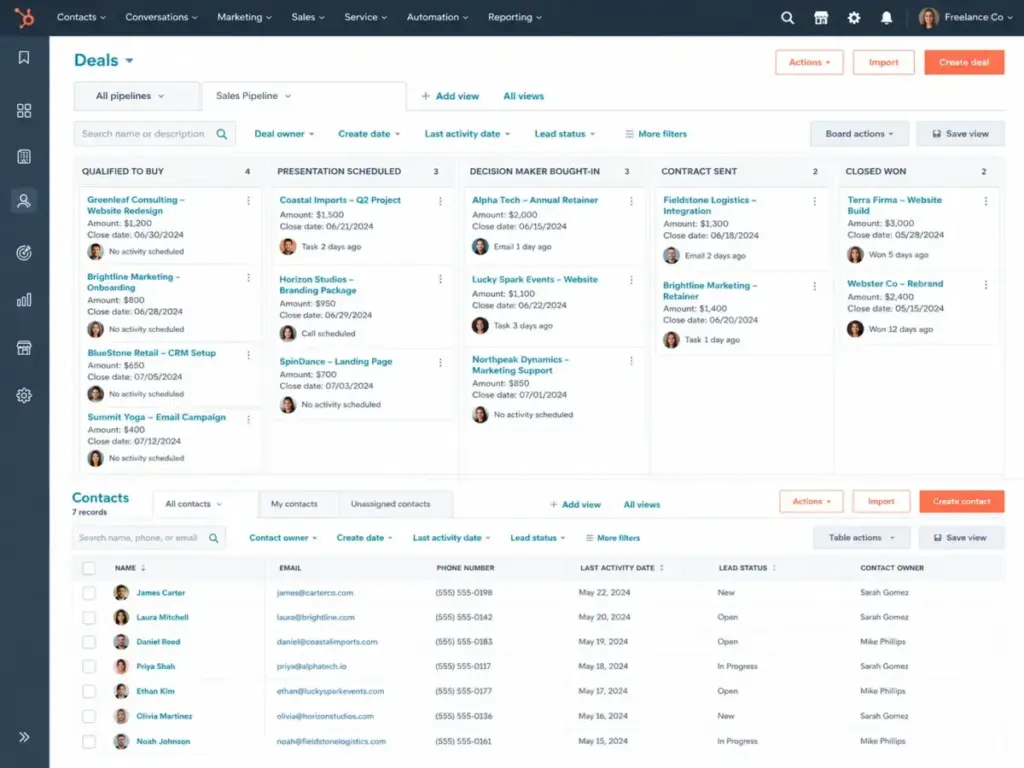Open options menu for Alpha Tech deal
The width and height of the screenshot is (1024, 768).
[x=632, y=201]
